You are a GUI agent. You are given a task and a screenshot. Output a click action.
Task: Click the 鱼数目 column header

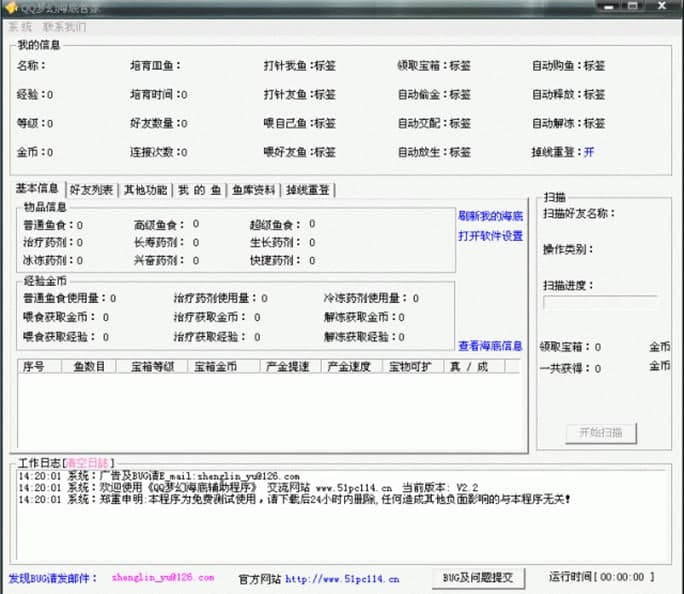tap(89, 367)
